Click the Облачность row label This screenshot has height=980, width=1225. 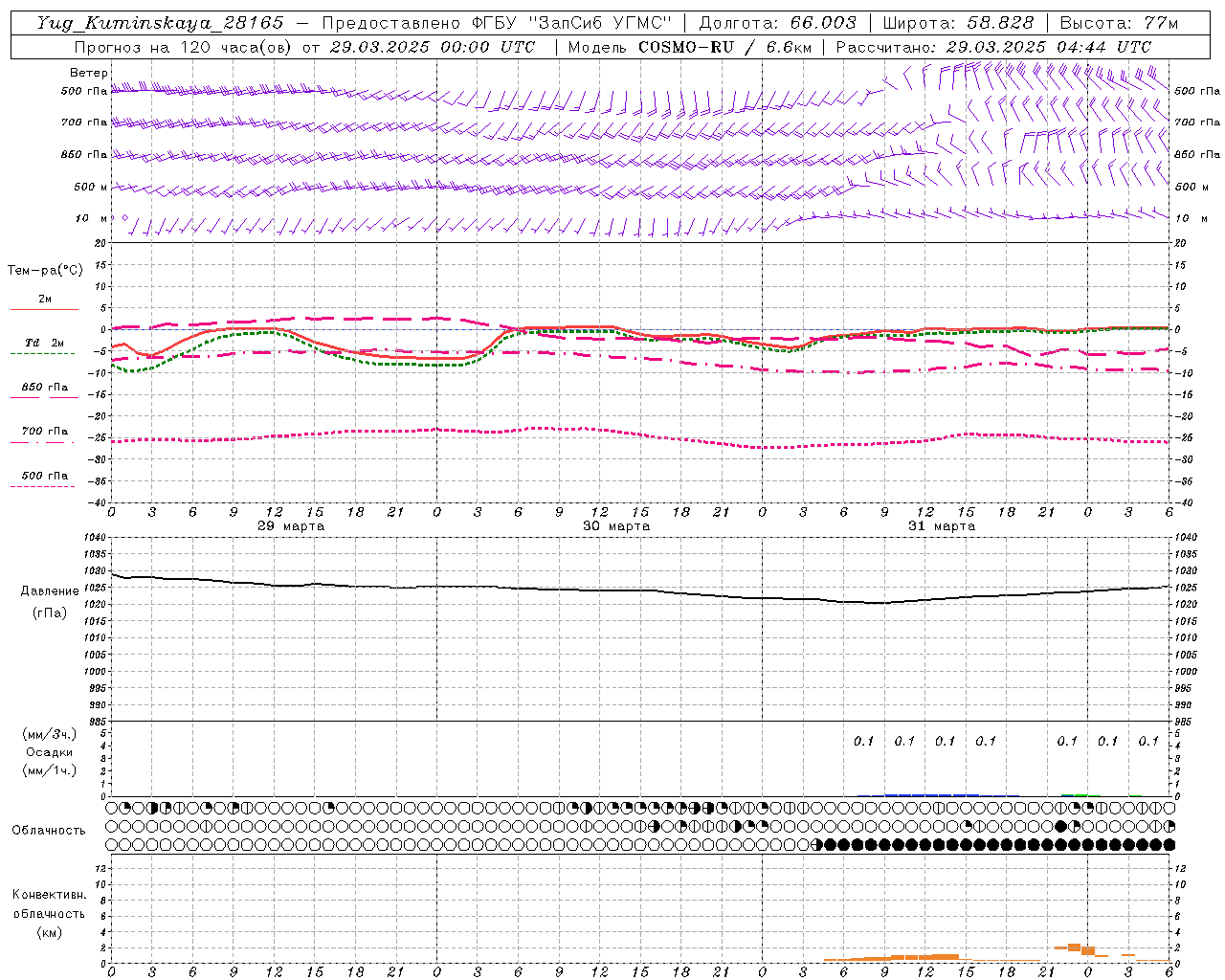[x=49, y=830]
